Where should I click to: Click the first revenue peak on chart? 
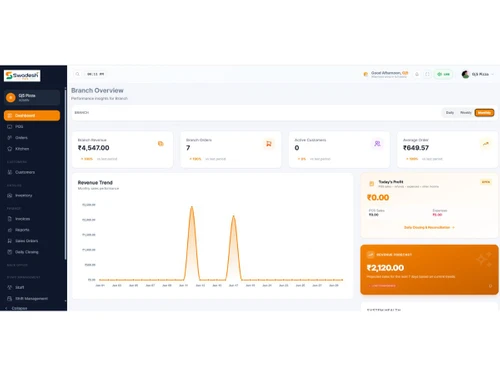[192, 207]
